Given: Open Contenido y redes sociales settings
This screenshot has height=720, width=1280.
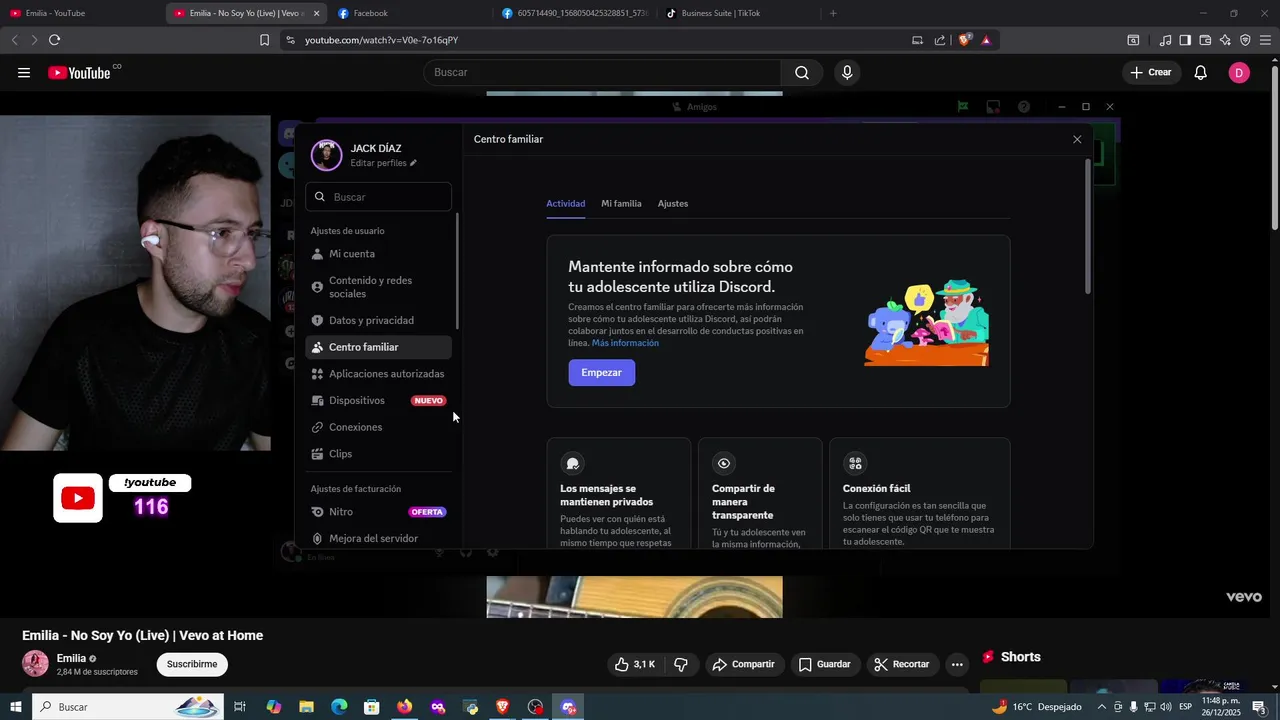Looking at the screenshot, I should [378, 287].
